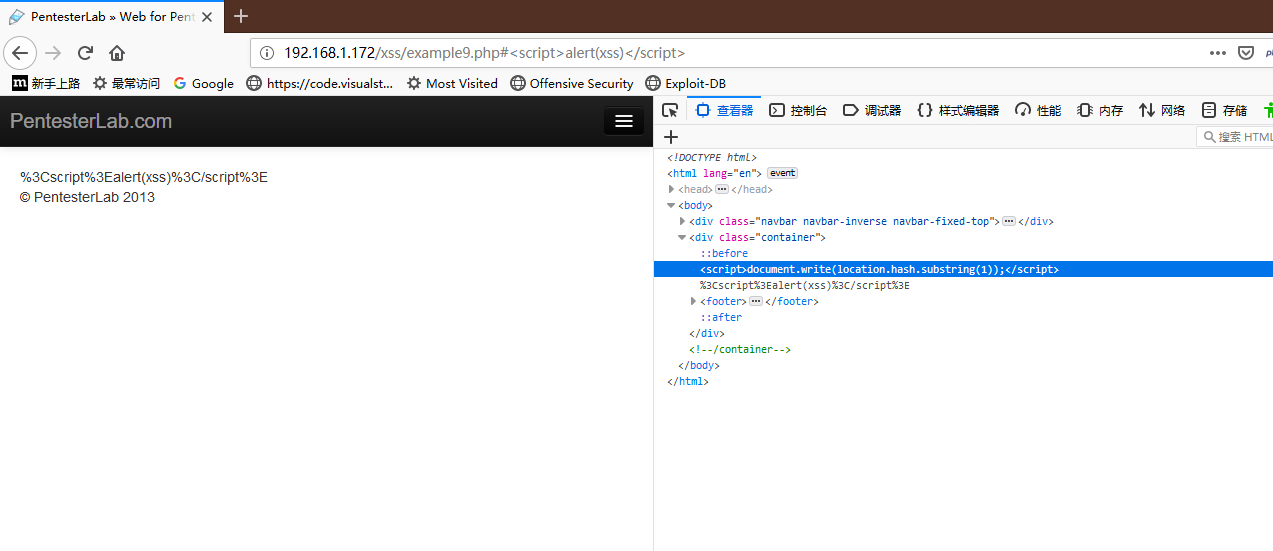The image size is (1273, 551).
Task: Click the PentesterLab.com brand link
Action: [91, 121]
